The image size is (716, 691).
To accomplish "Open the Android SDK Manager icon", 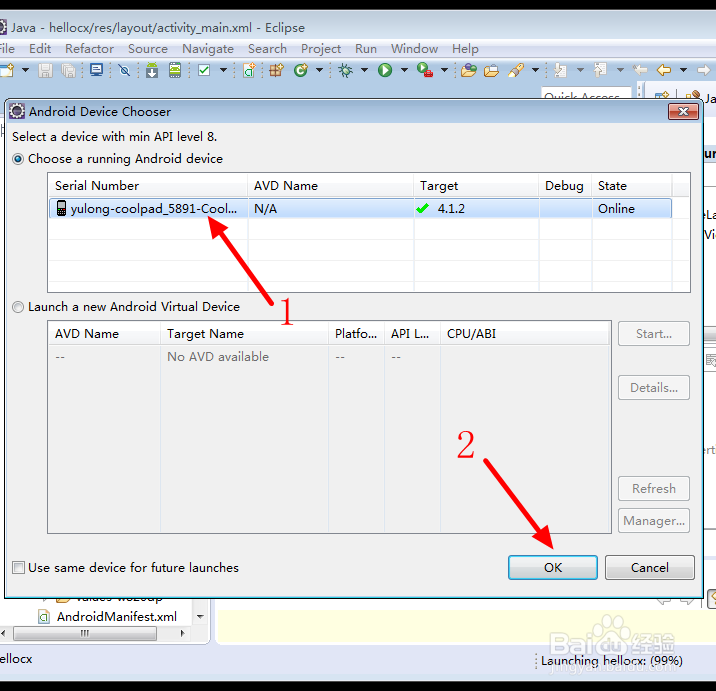I will point(152,70).
